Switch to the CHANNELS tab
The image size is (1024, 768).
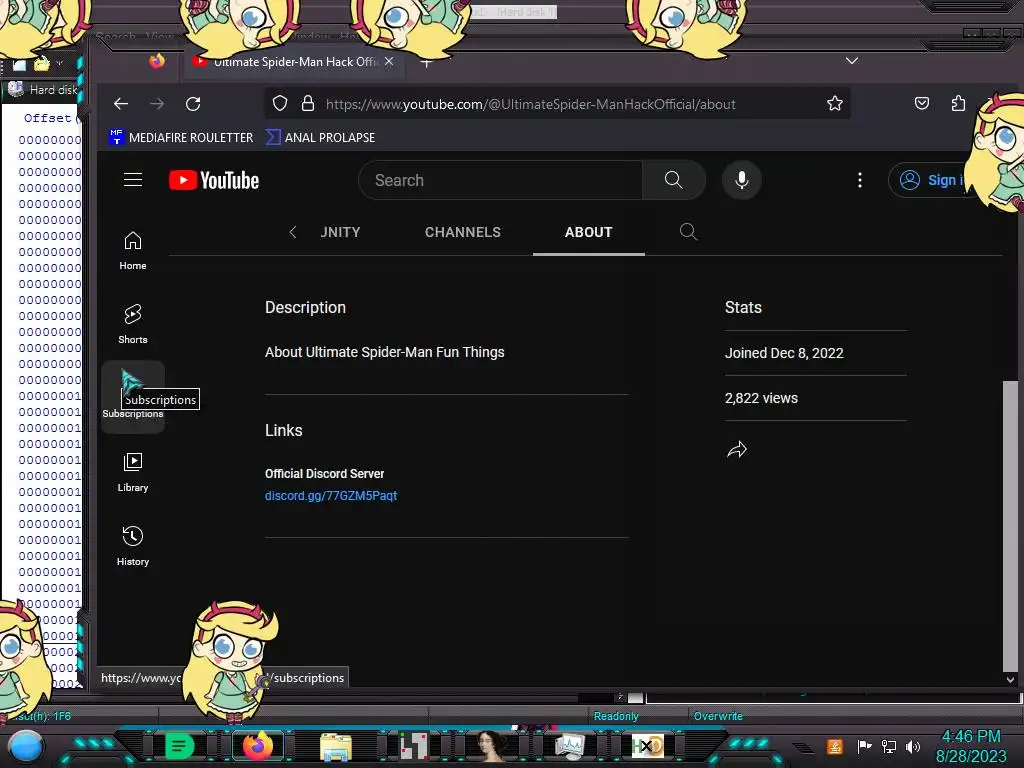pyautogui.click(x=462, y=232)
